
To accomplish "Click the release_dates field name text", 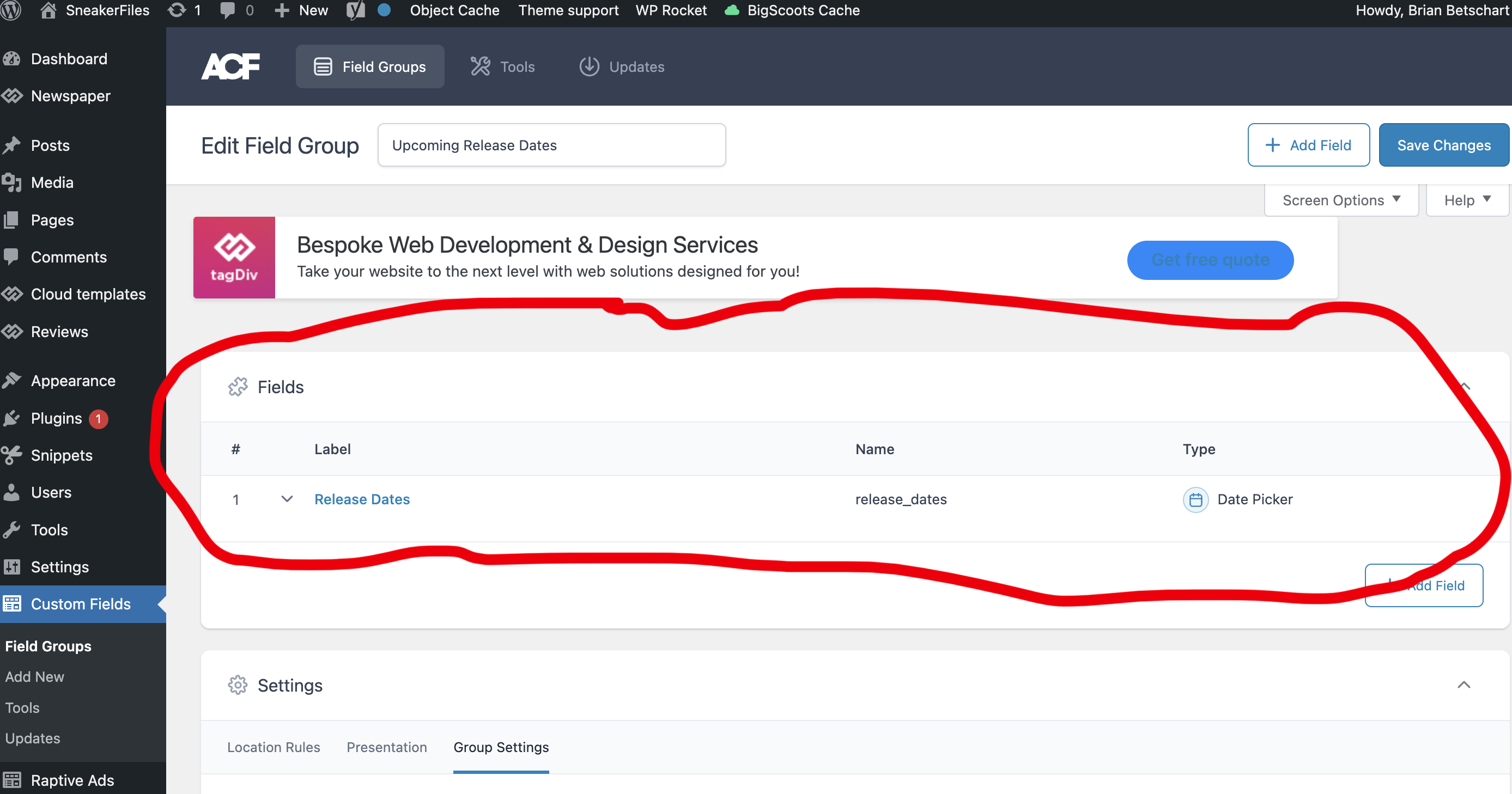I will pyautogui.click(x=901, y=499).
